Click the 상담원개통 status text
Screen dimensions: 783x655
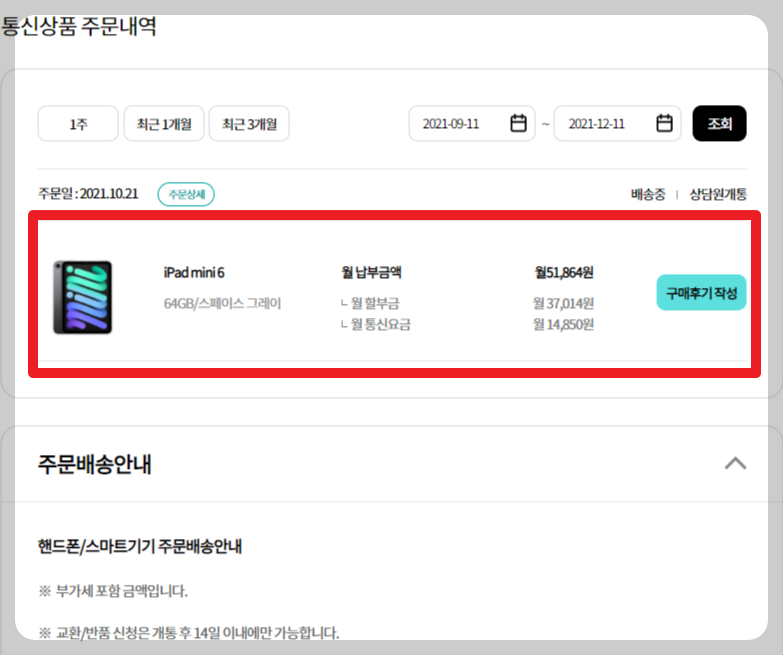[718, 194]
